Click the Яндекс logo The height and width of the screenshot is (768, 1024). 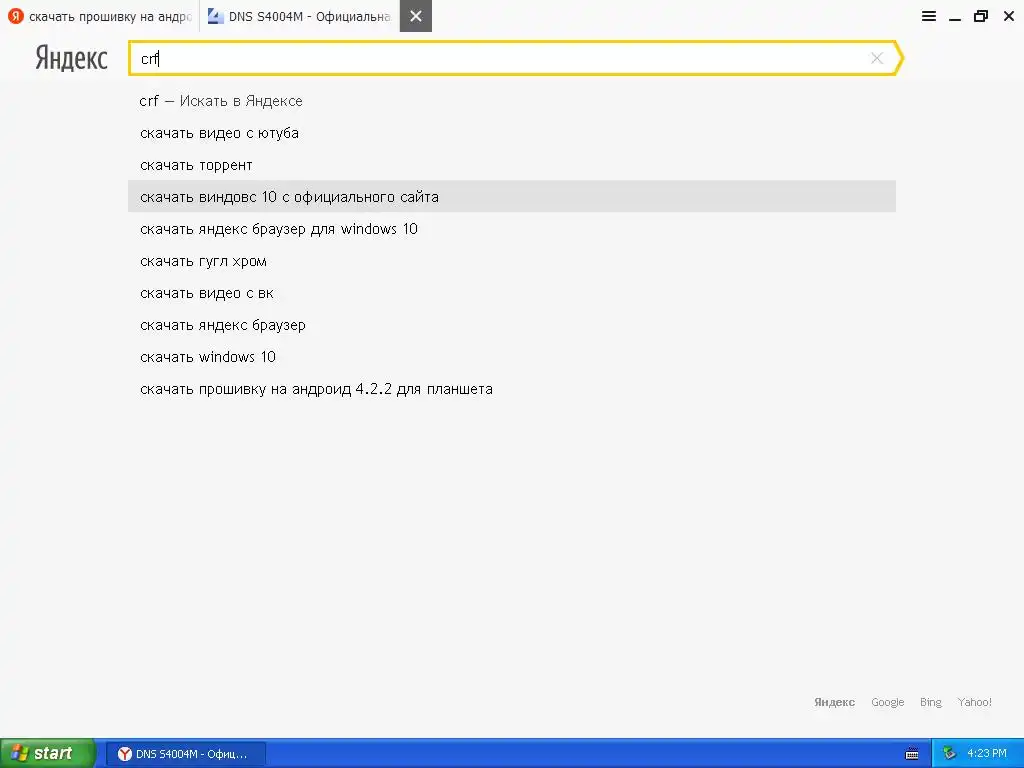[x=71, y=58]
